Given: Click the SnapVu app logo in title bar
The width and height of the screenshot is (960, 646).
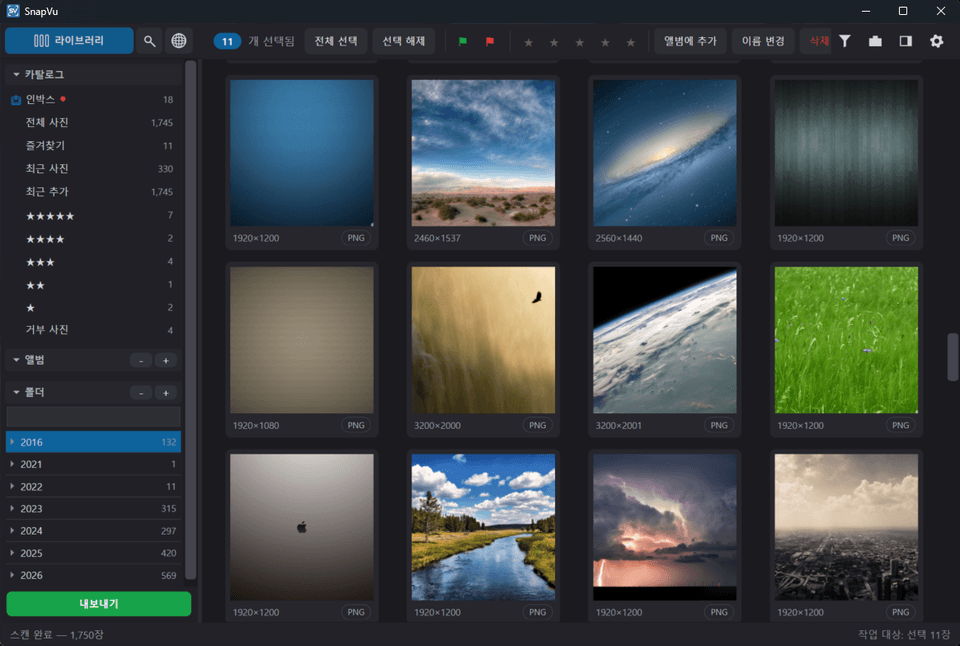Looking at the screenshot, I should (x=13, y=10).
